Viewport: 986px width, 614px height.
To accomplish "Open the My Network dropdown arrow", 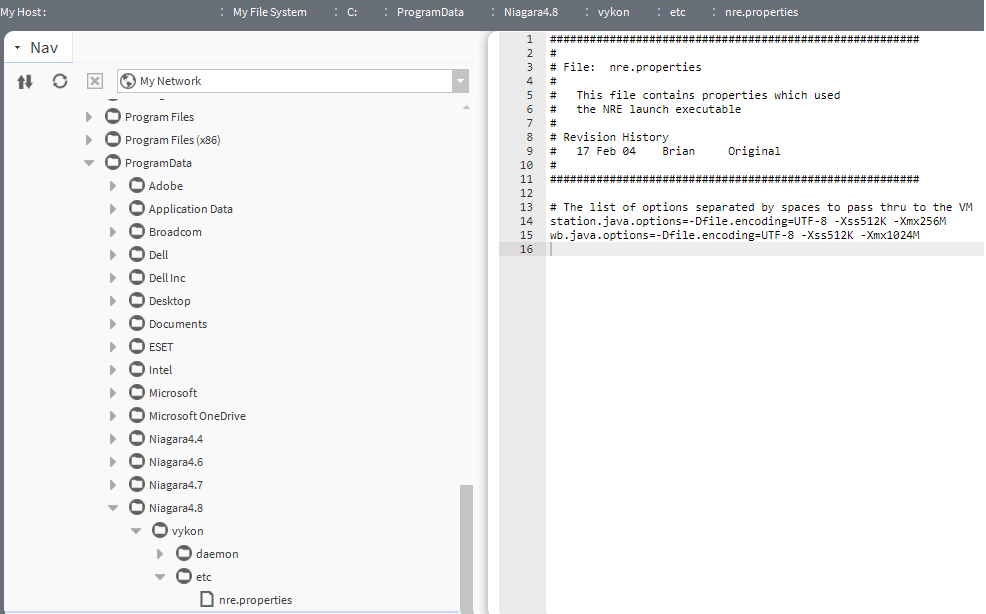I will (459, 81).
